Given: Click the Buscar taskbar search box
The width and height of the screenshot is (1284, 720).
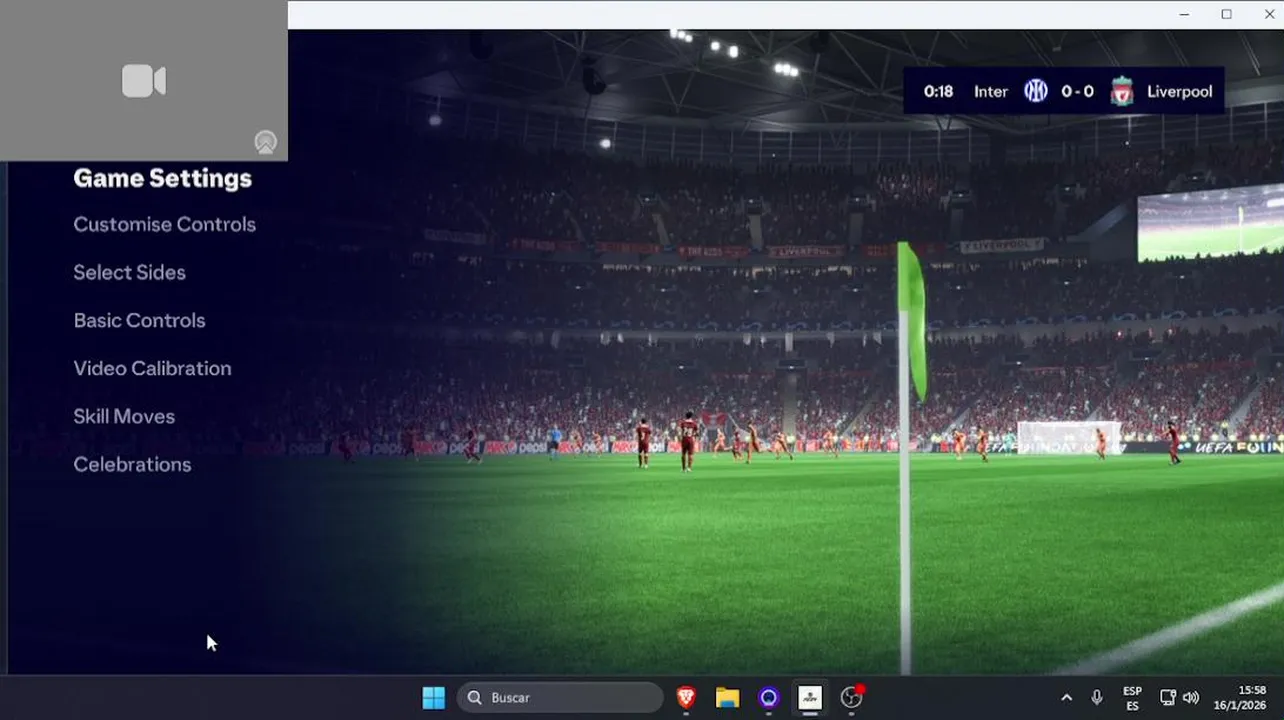Looking at the screenshot, I should [560, 697].
